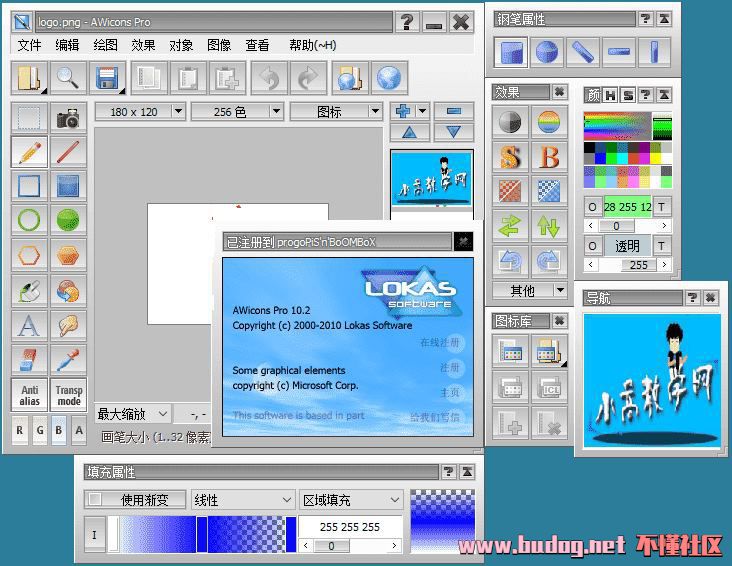
Task: Click the 主页 link in about dialog
Action: tap(450, 393)
